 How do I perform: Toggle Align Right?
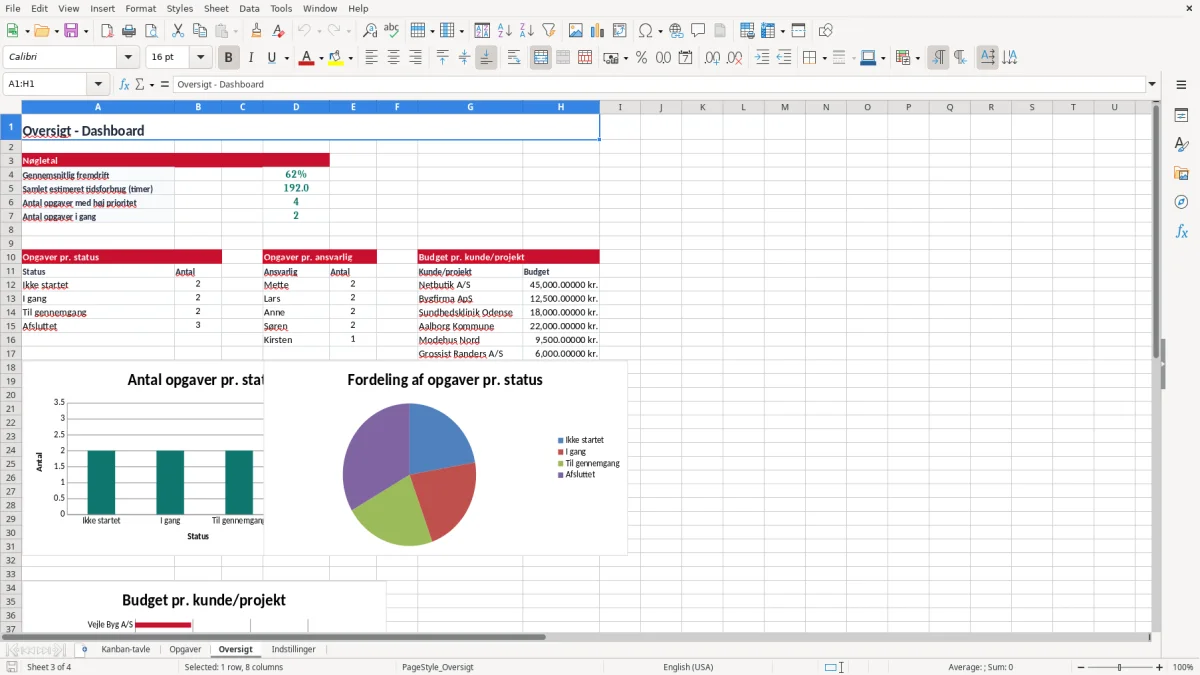[415, 58]
